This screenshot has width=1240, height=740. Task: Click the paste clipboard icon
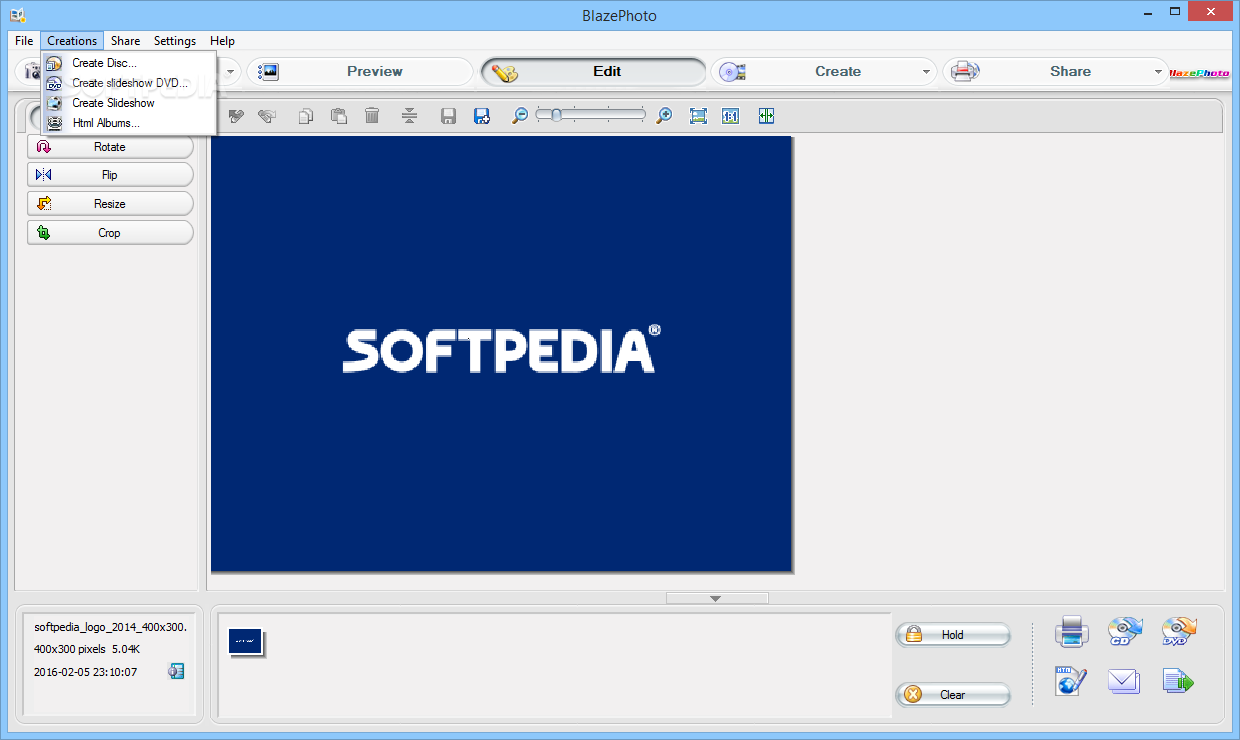click(339, 116)
